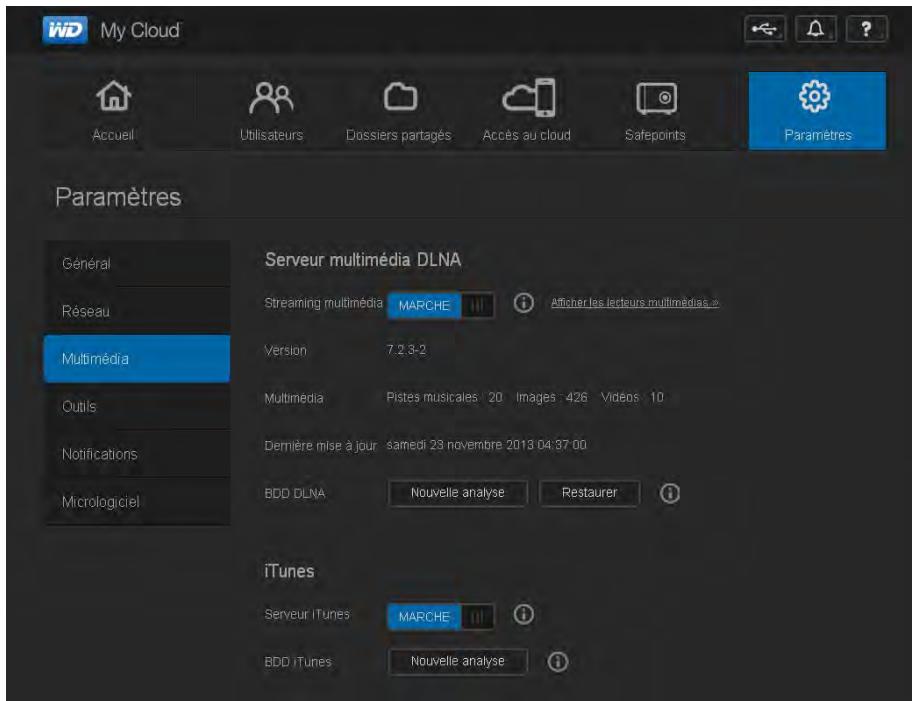
Task: Click Afficher les lecteurs multimédias link
Action: tap(635, 302)
